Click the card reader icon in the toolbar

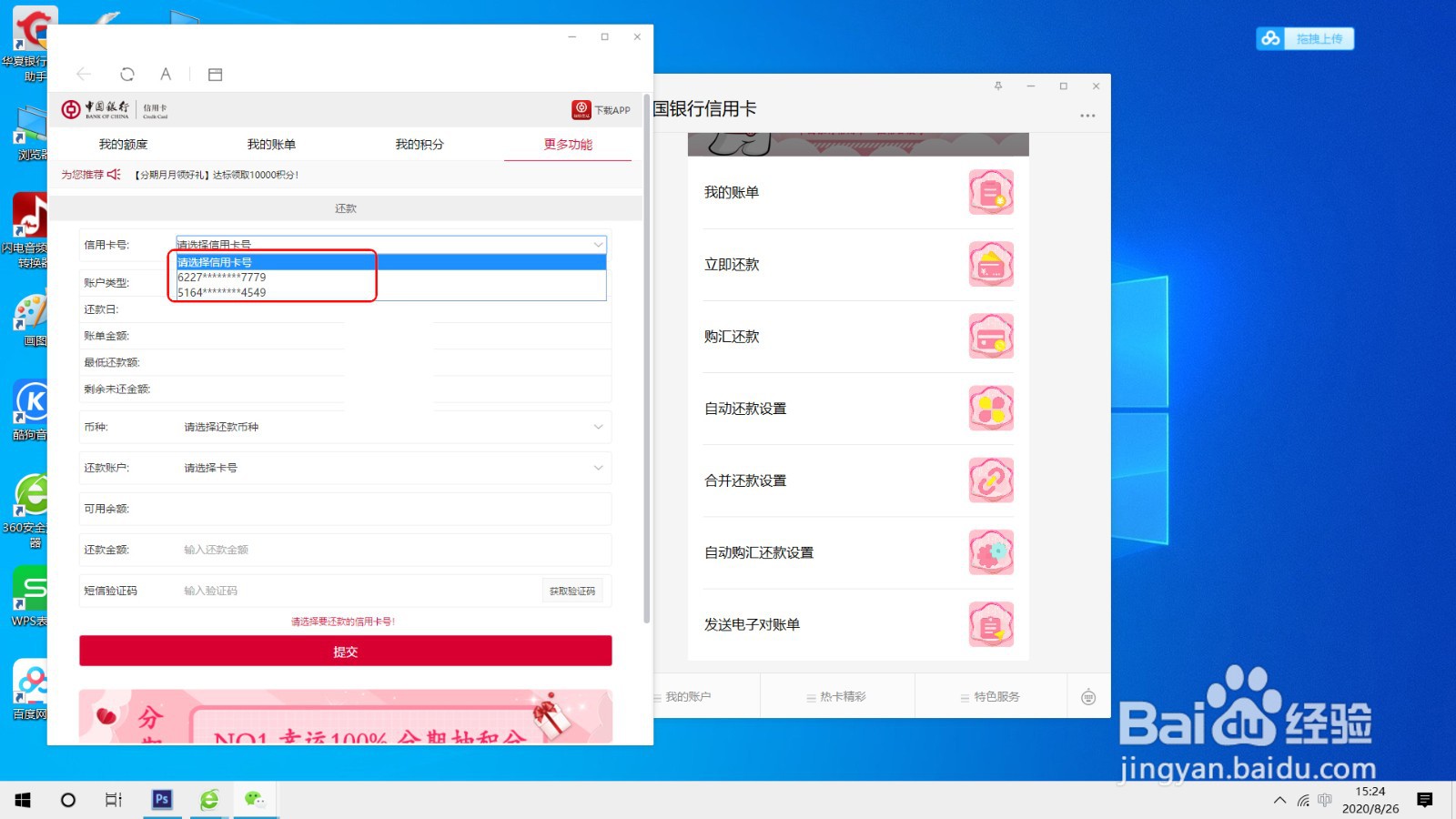215,74
